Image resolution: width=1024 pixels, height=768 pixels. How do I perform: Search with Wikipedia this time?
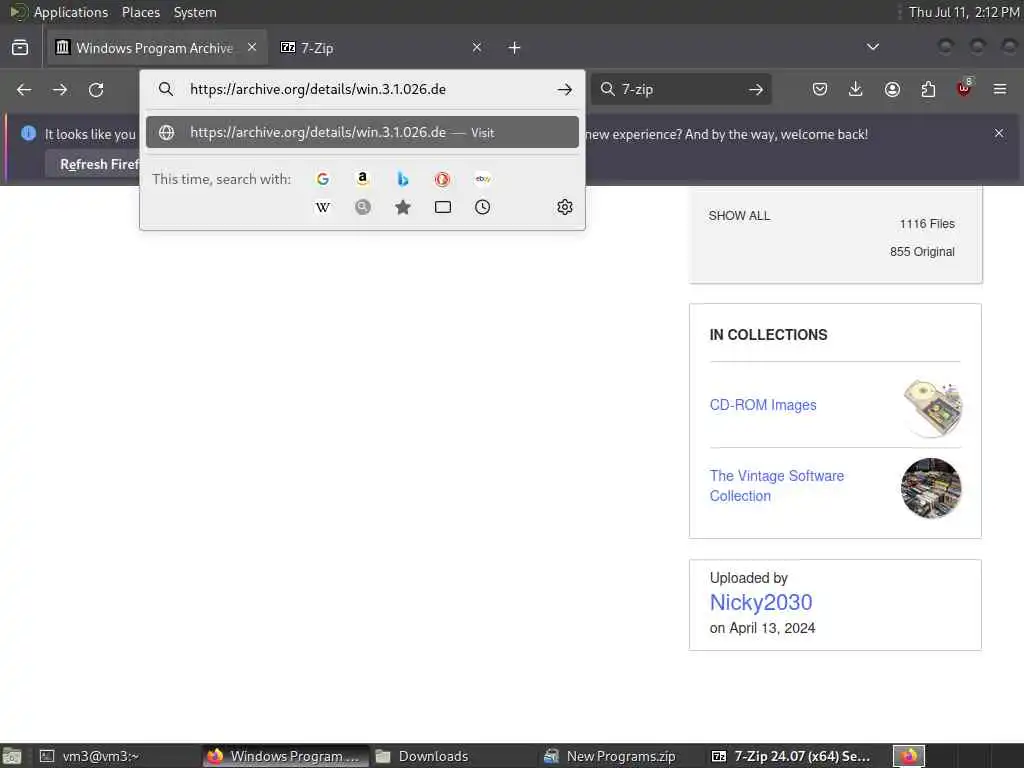(323, 208)
